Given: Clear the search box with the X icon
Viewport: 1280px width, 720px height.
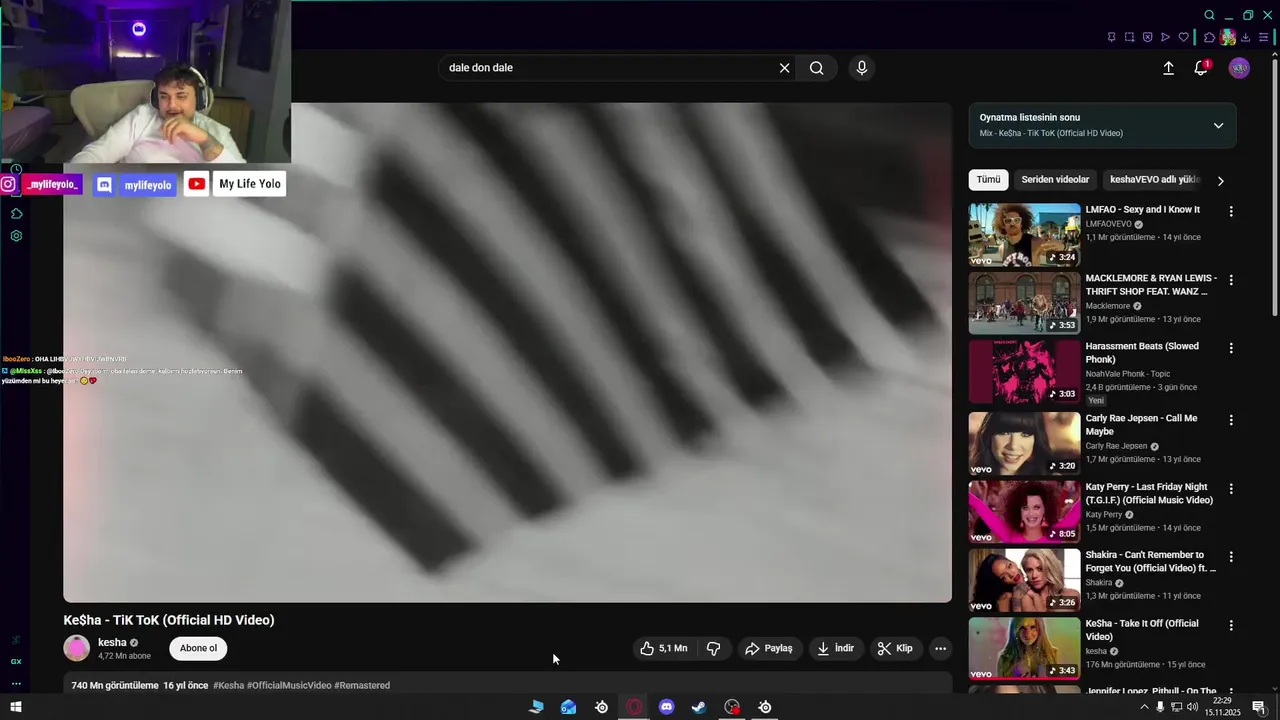Looking at the screenshot, I should coord(785,68).
